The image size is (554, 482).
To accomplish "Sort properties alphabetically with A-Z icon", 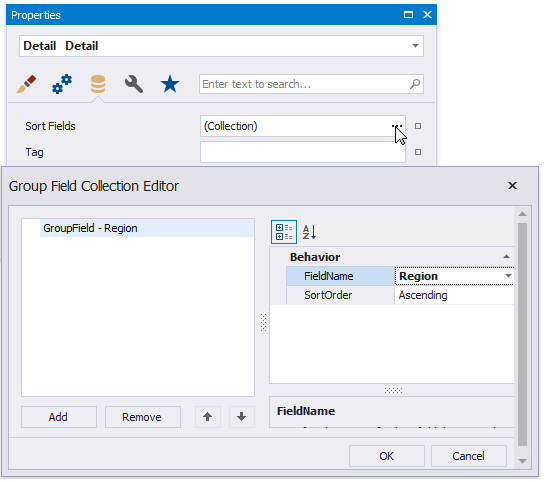I will (x=309, y=232).
